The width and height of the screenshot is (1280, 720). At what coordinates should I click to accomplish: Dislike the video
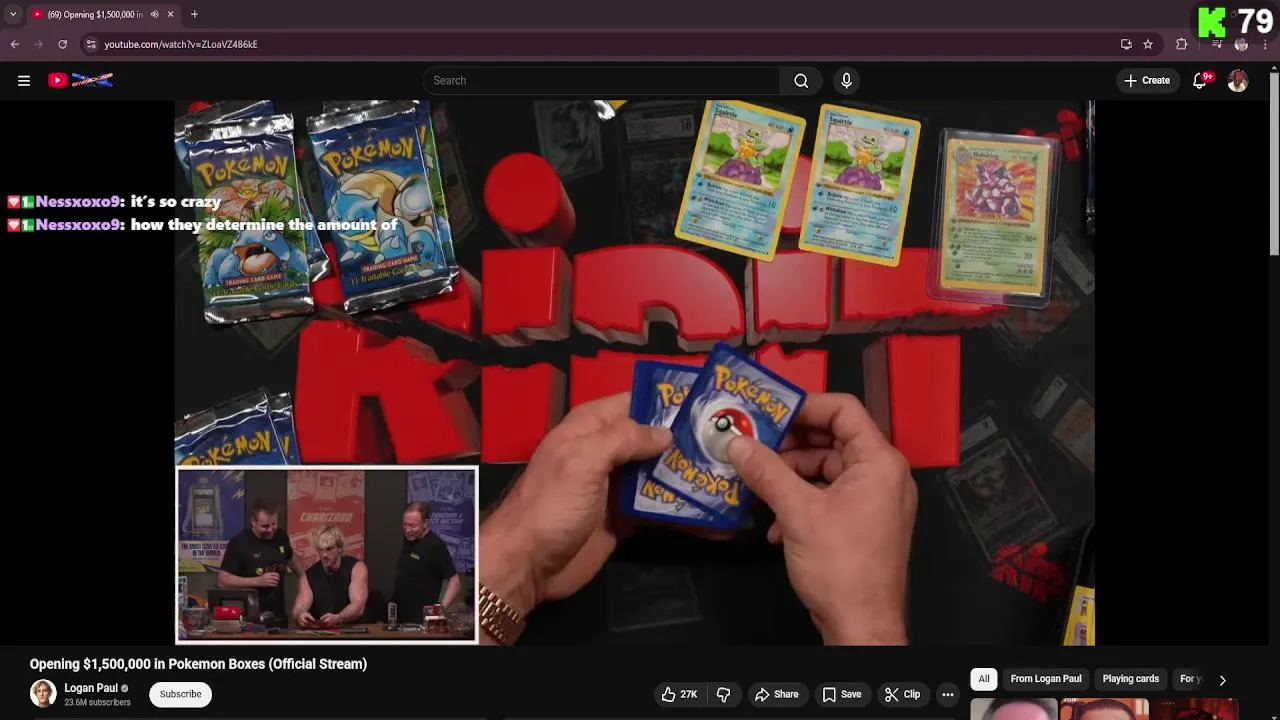(723, 694)
